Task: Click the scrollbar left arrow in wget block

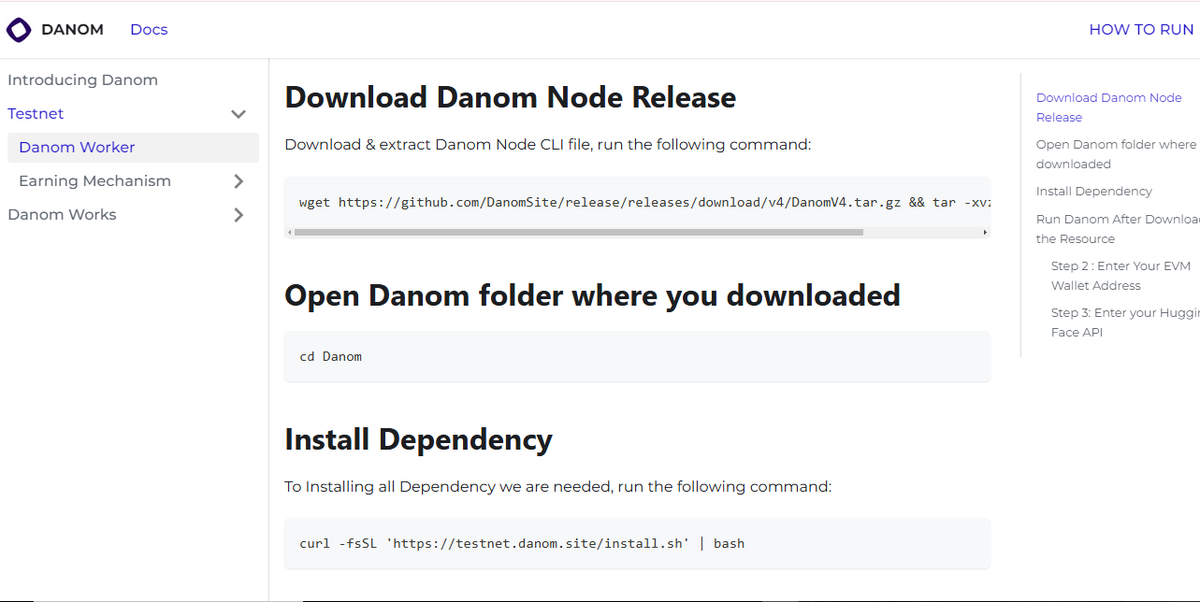Action: click(290, 232)
